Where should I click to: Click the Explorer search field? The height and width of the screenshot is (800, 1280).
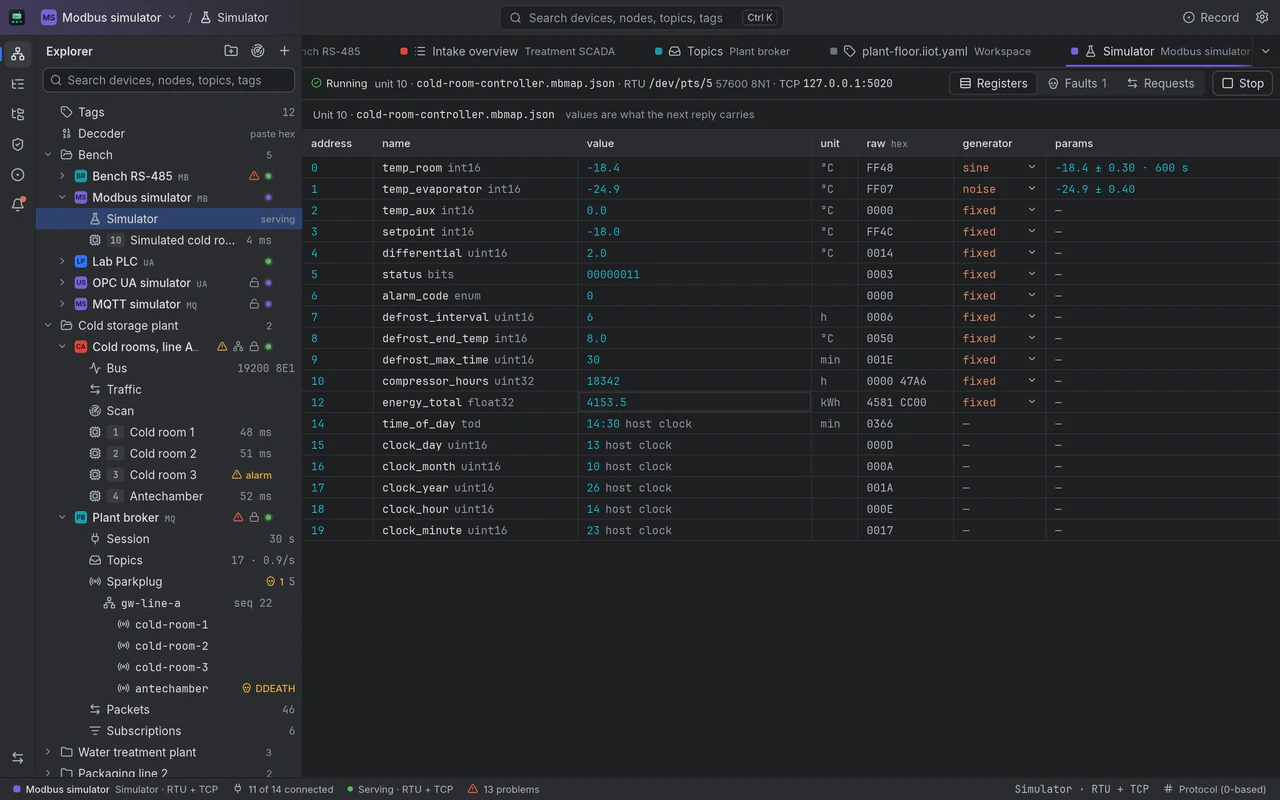[x=169, y=80]
